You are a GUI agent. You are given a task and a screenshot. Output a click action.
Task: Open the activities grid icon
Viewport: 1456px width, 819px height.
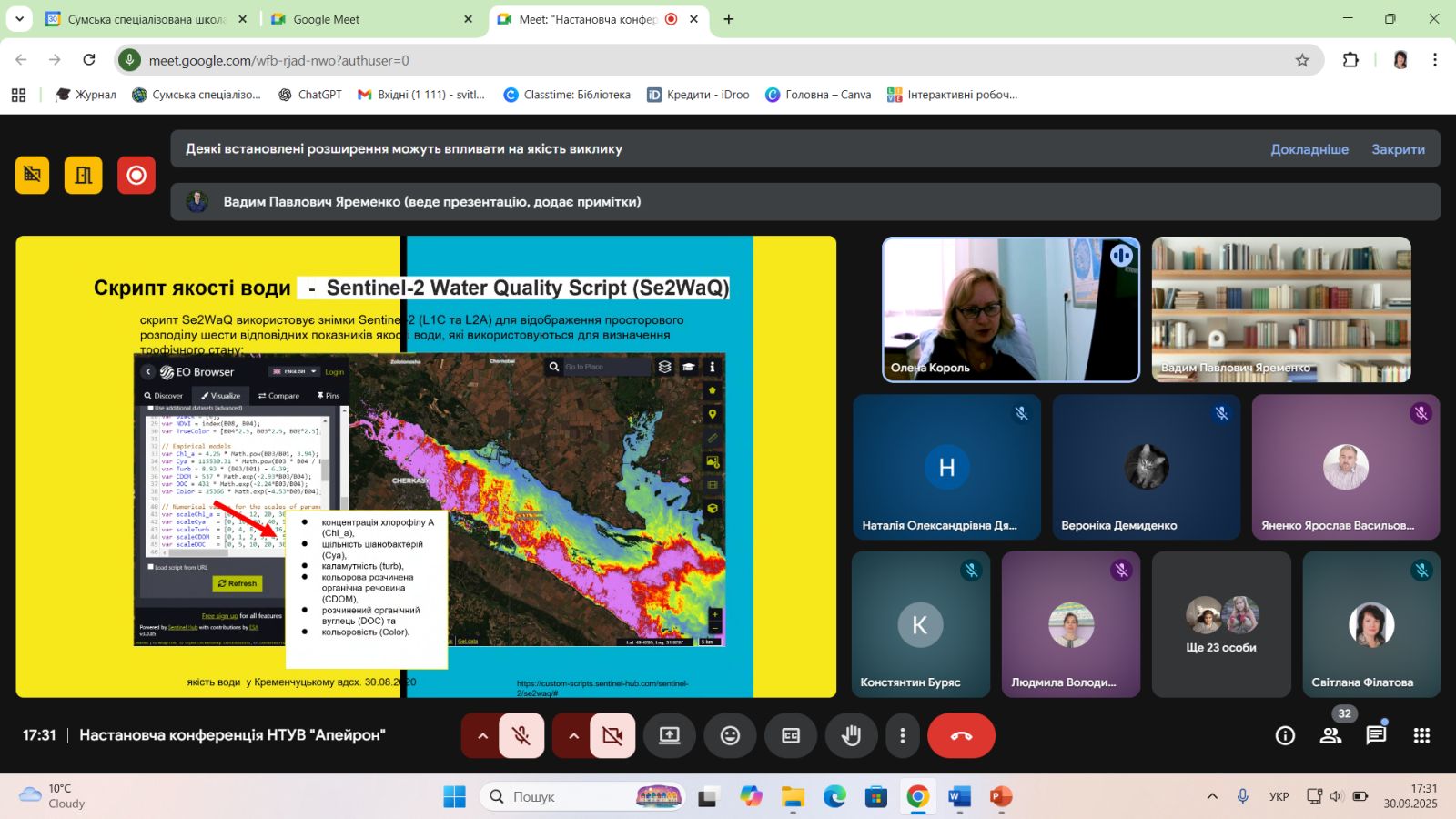point(1421,735)
